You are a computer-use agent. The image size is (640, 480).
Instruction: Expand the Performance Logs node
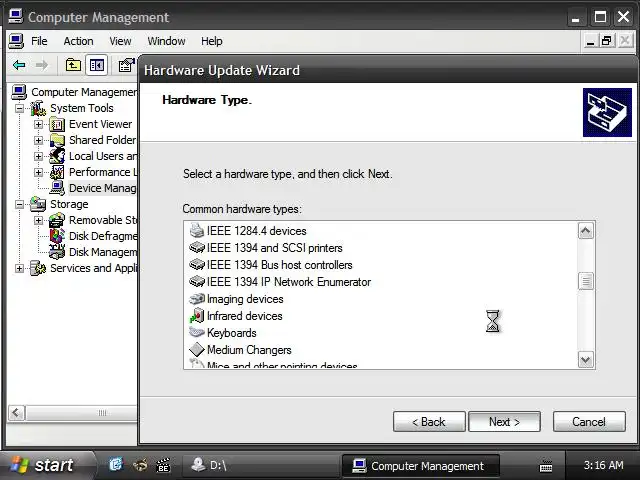point(38,172)
